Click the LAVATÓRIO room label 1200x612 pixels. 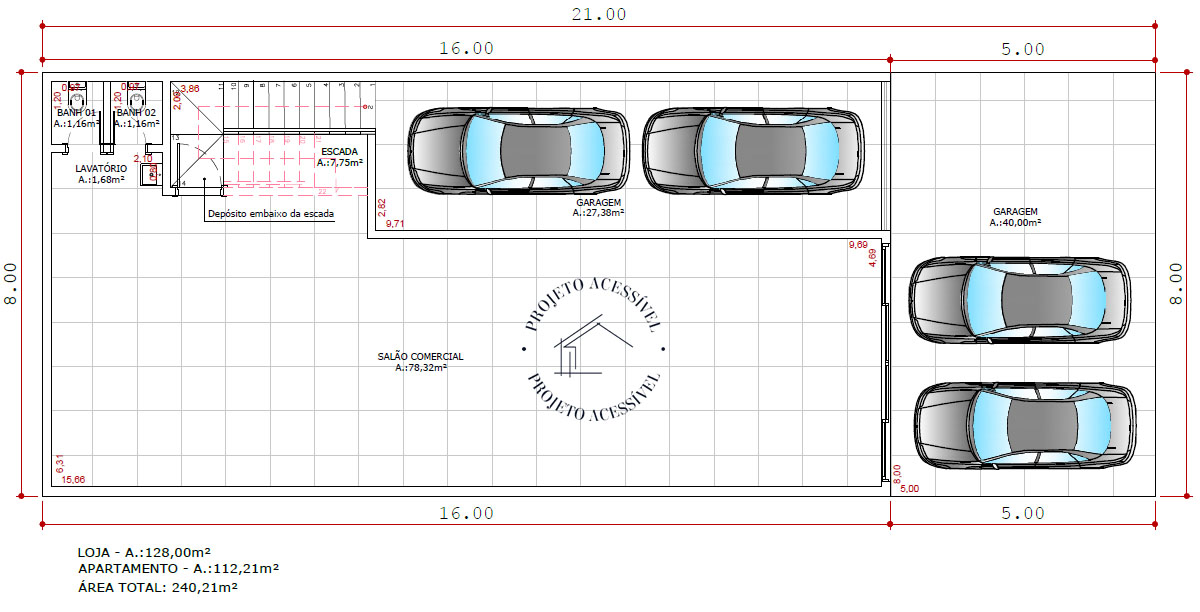click(x=101, y=169)
